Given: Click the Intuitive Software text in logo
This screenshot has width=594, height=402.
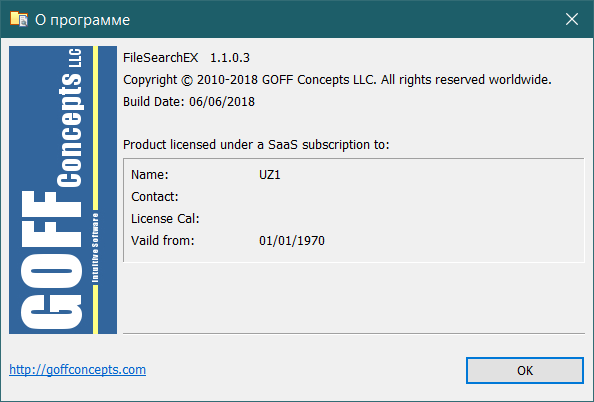Looking at the screenshot, I should (x=95, y=247).
